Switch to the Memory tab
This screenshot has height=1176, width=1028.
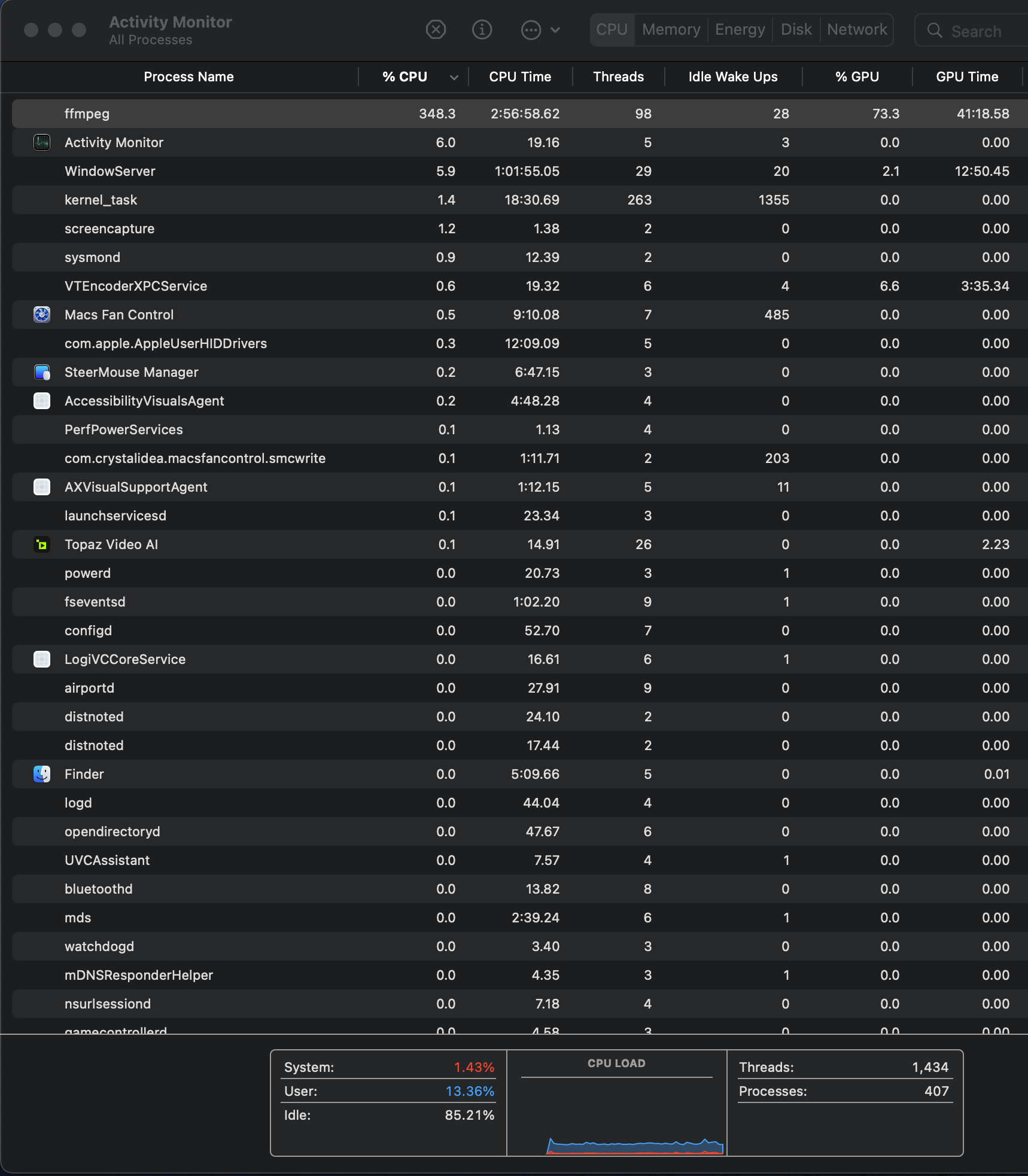[671, 29]
